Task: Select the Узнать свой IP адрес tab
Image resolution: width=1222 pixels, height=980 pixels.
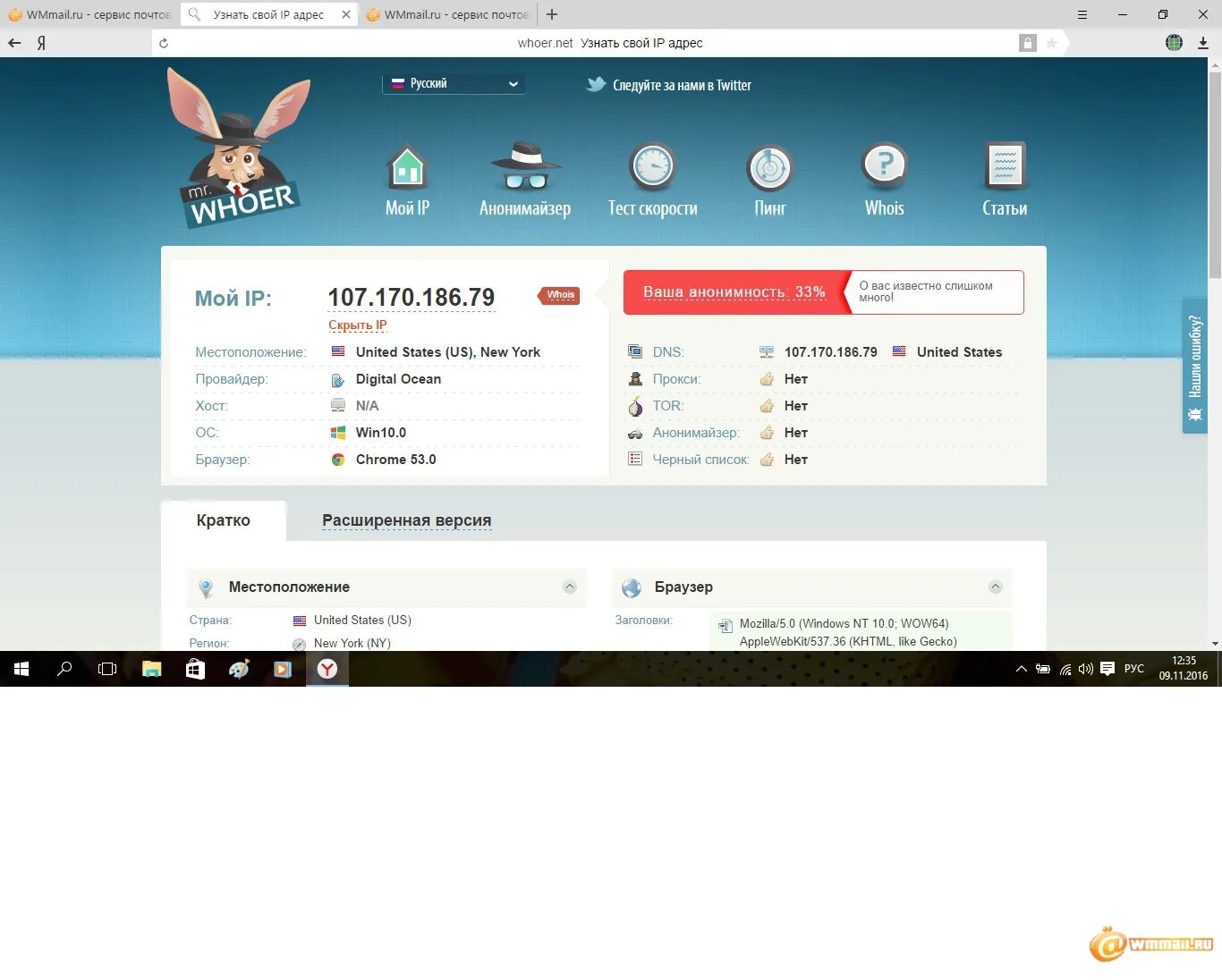Action: coord(268,14)
